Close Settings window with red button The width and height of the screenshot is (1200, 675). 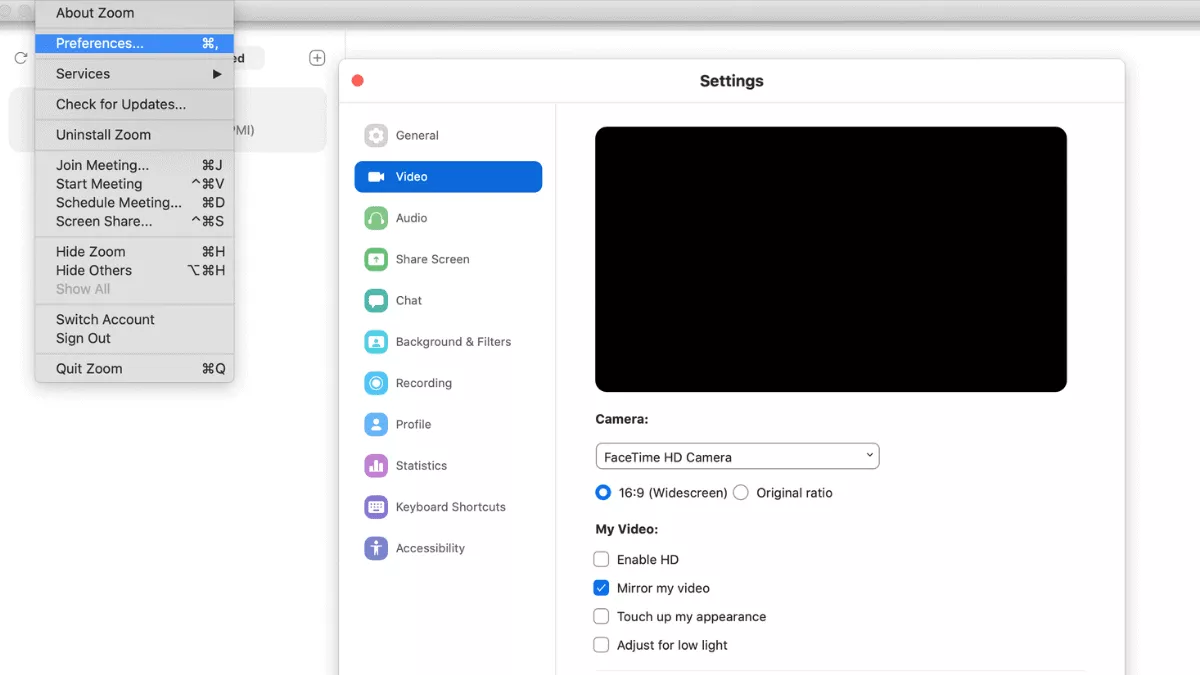tap(358, 81)
